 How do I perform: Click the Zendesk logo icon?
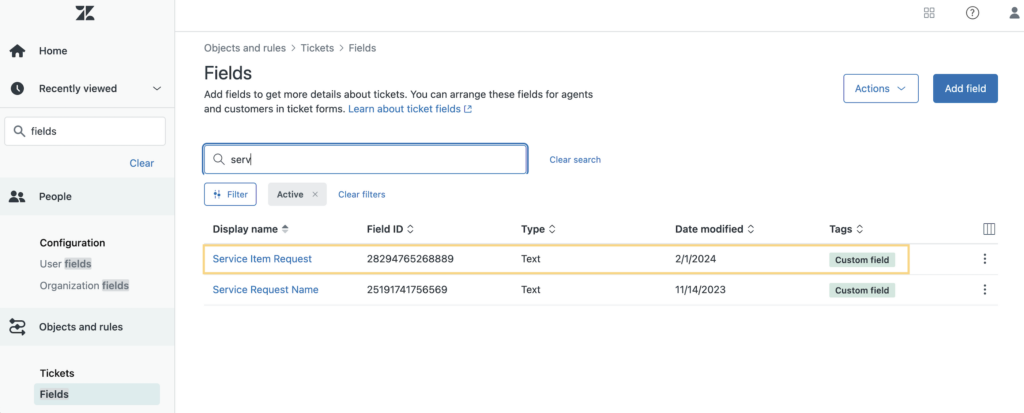tap(85, 13)
